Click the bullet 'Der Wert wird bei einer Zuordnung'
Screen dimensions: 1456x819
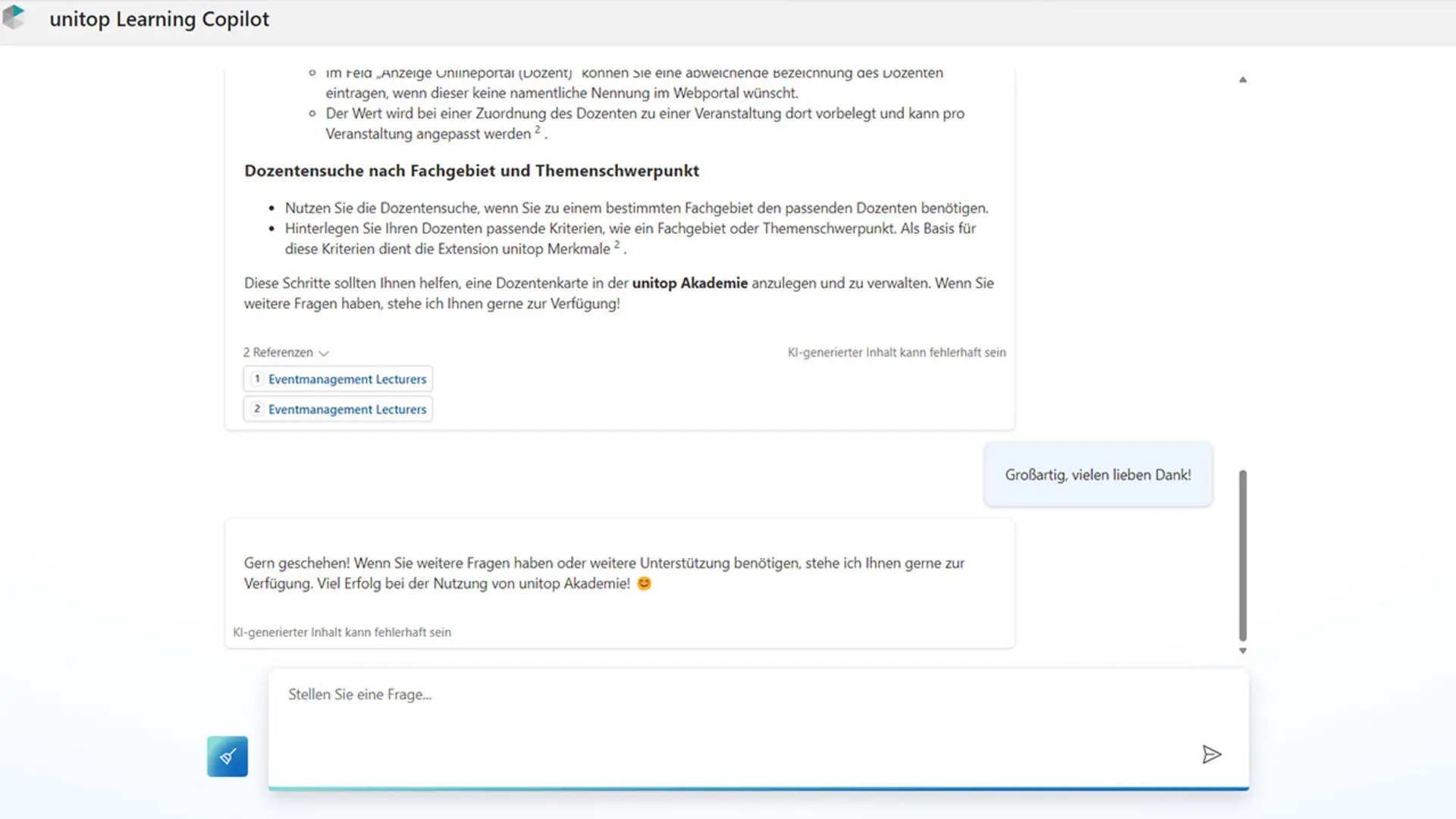[645, 123]
